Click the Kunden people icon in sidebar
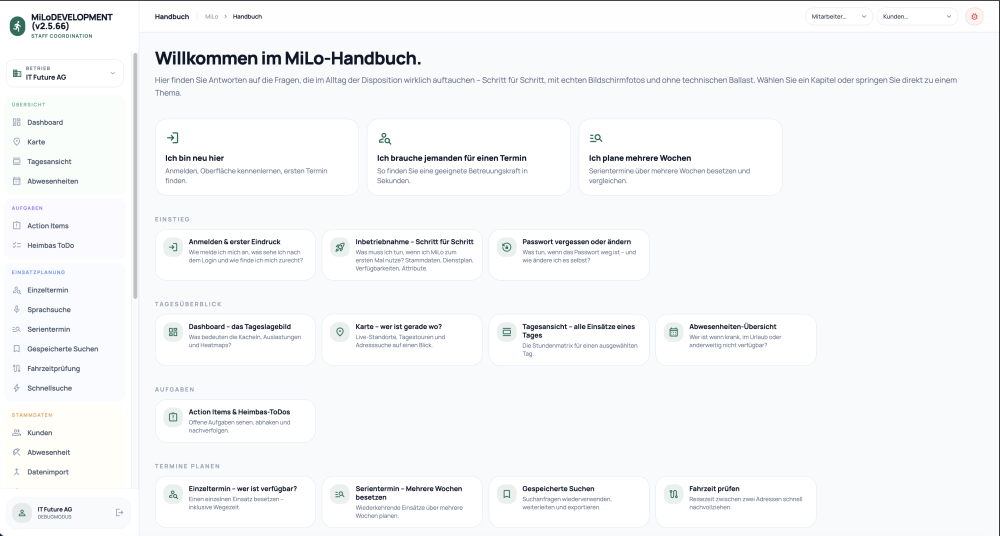 pos(17,433)
